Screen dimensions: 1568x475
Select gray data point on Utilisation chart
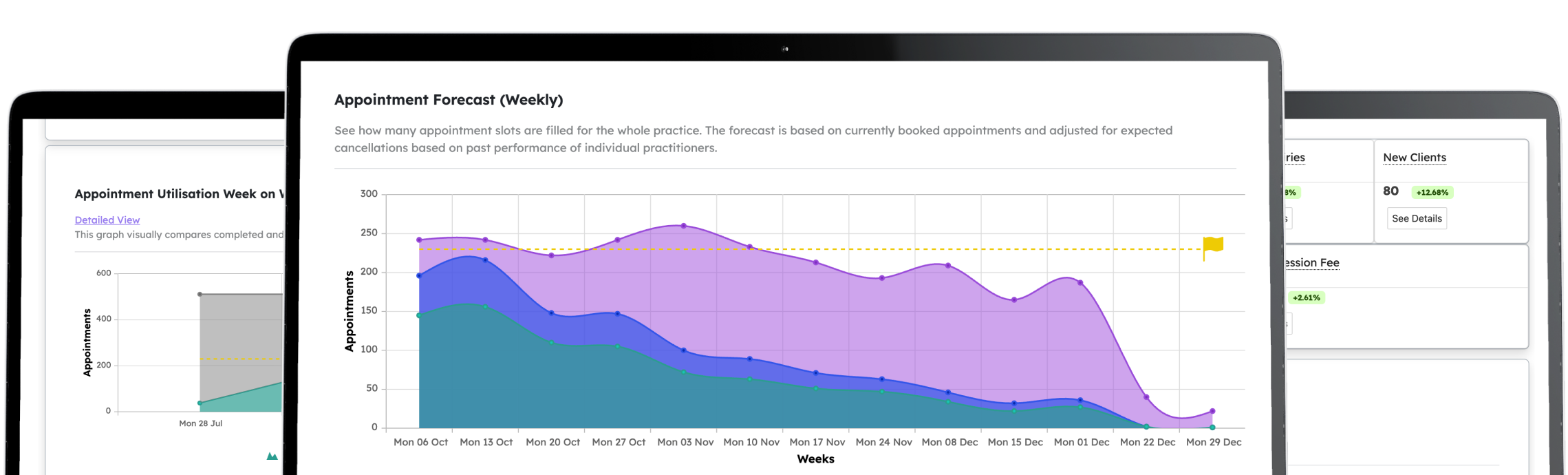200,295
